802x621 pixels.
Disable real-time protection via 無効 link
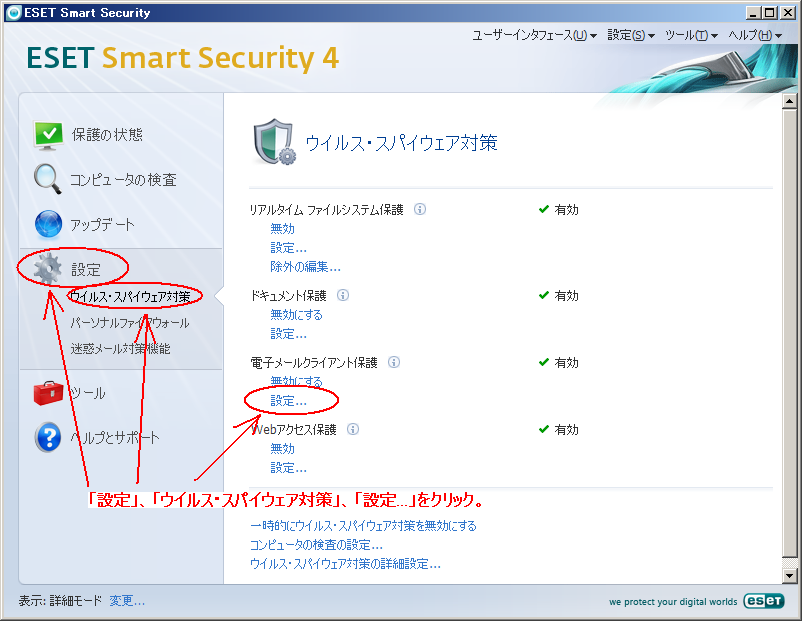click(x=282, y=229)
